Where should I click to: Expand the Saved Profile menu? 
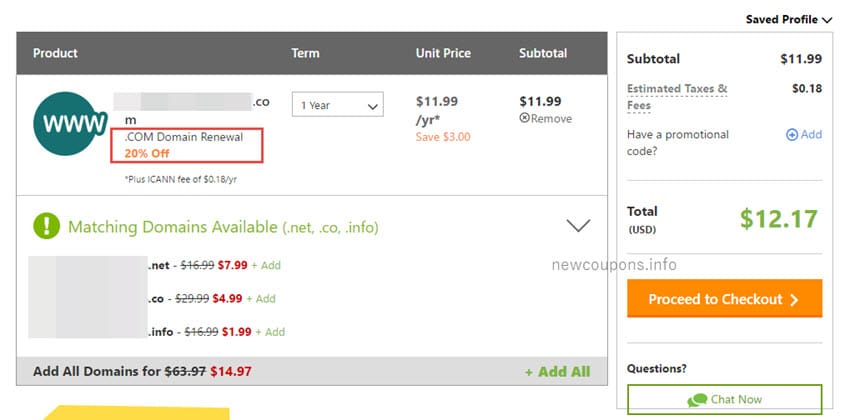click(x=789, y=20)
